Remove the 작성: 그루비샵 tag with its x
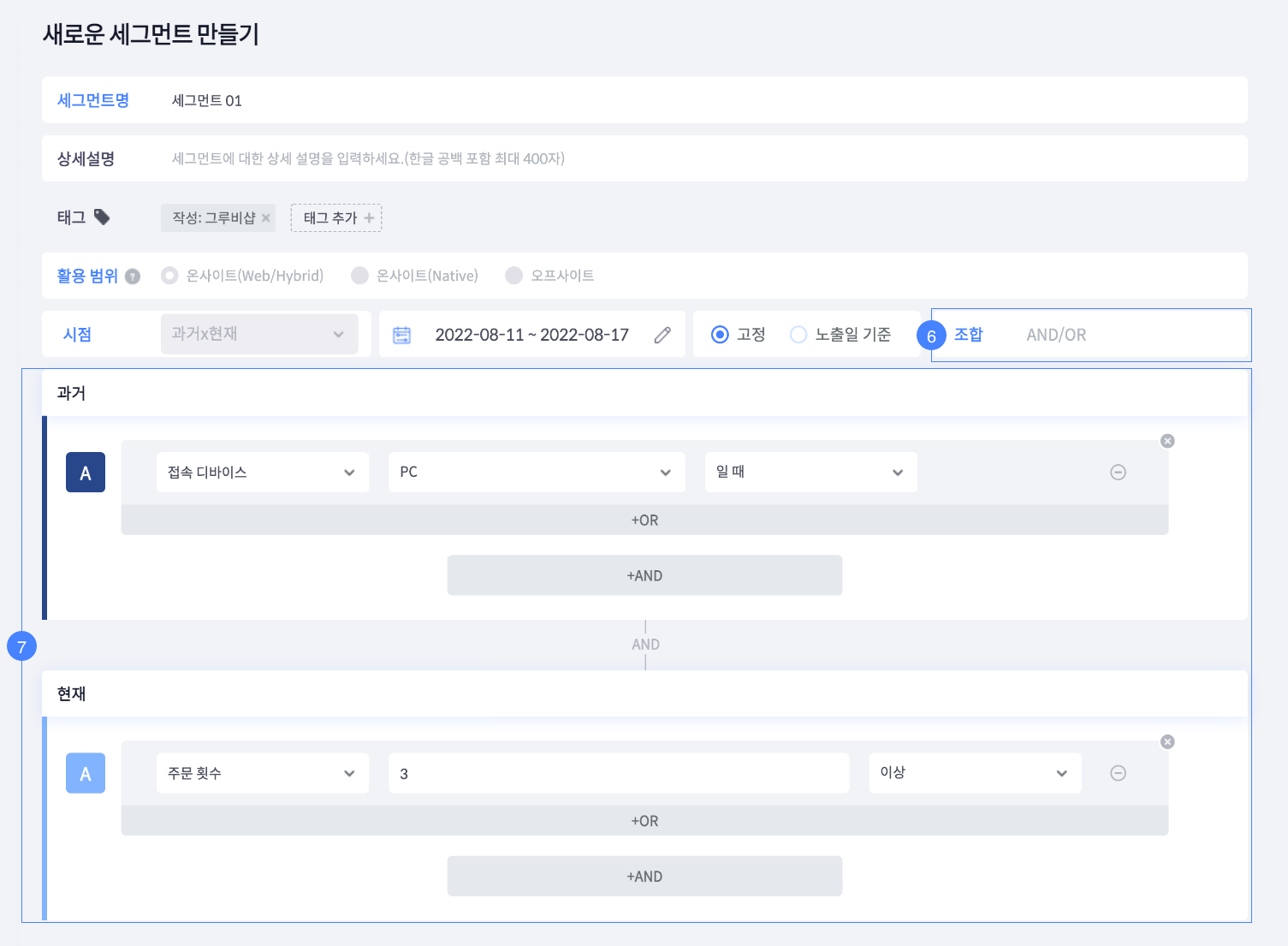 [266, 218]
